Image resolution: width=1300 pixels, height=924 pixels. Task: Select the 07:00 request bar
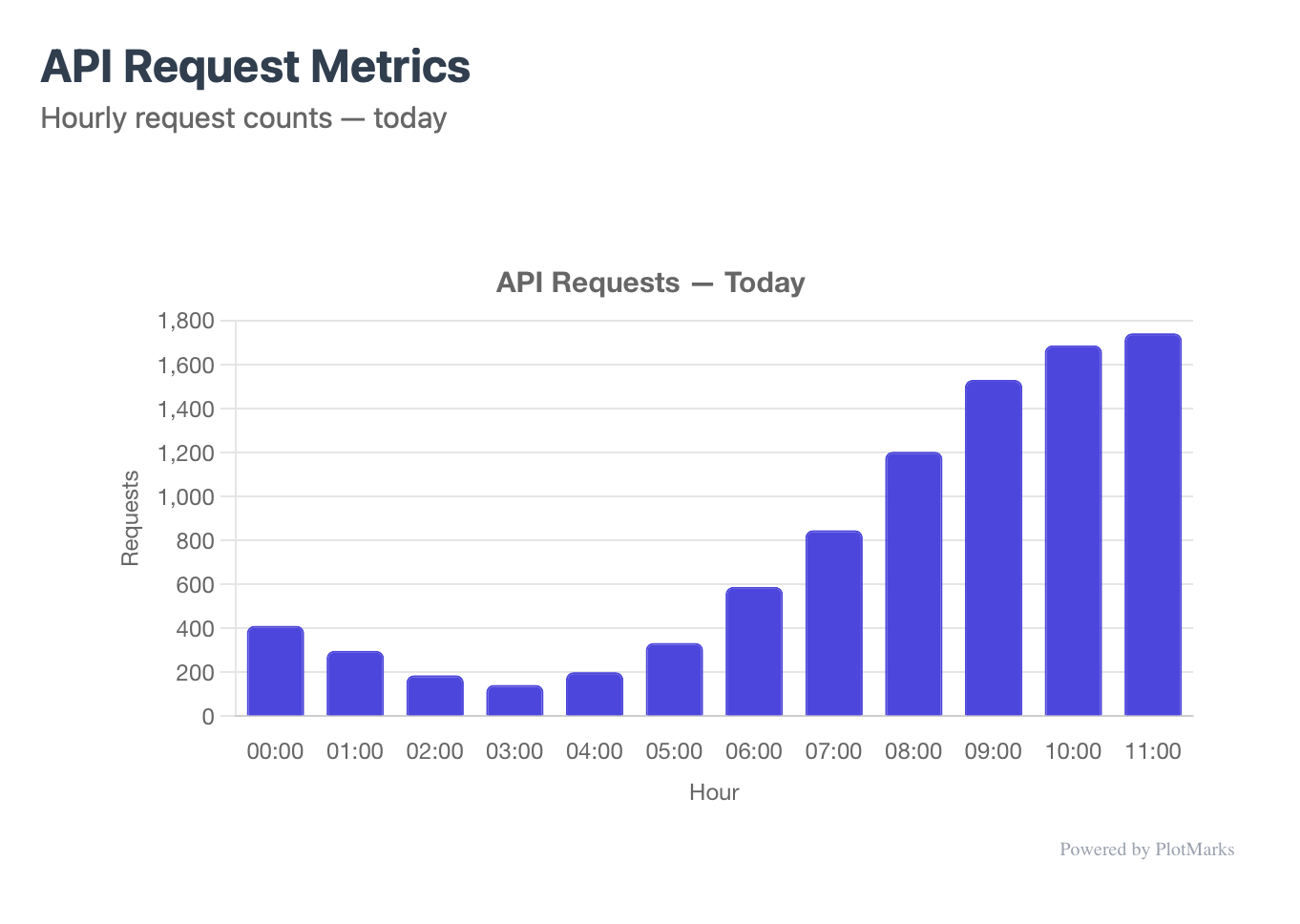(x=834, y=623)
